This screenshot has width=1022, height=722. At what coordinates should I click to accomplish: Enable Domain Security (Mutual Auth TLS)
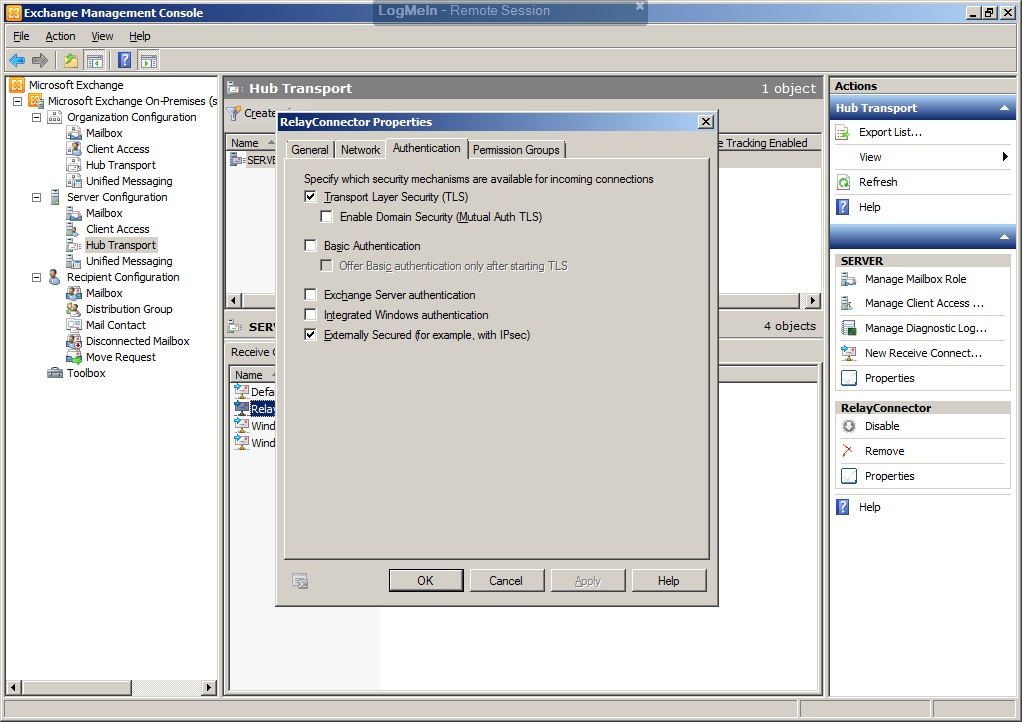pos(327,217)
